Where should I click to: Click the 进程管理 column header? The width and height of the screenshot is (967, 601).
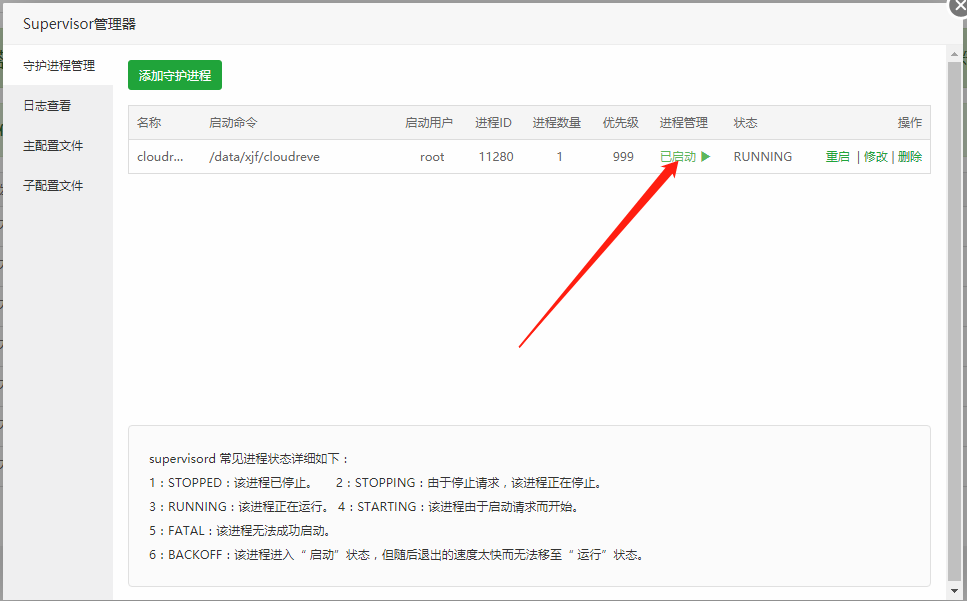[684, 123]
